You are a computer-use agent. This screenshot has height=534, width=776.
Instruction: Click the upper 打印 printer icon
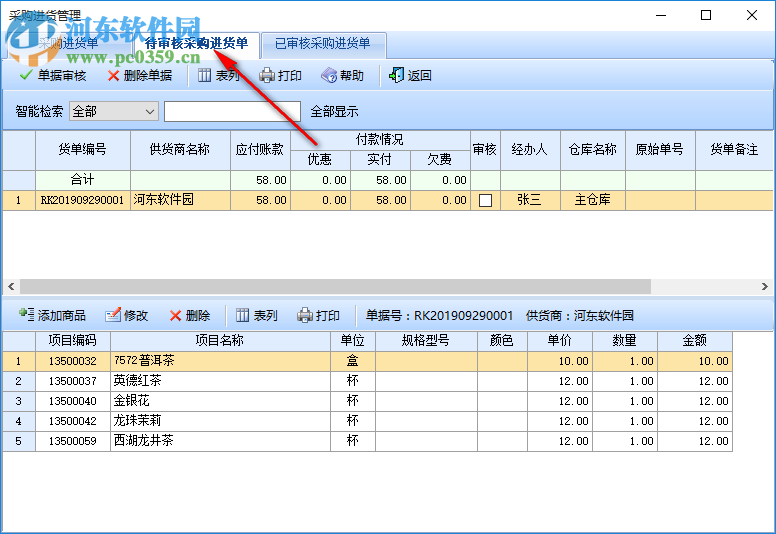pos(267,75)
